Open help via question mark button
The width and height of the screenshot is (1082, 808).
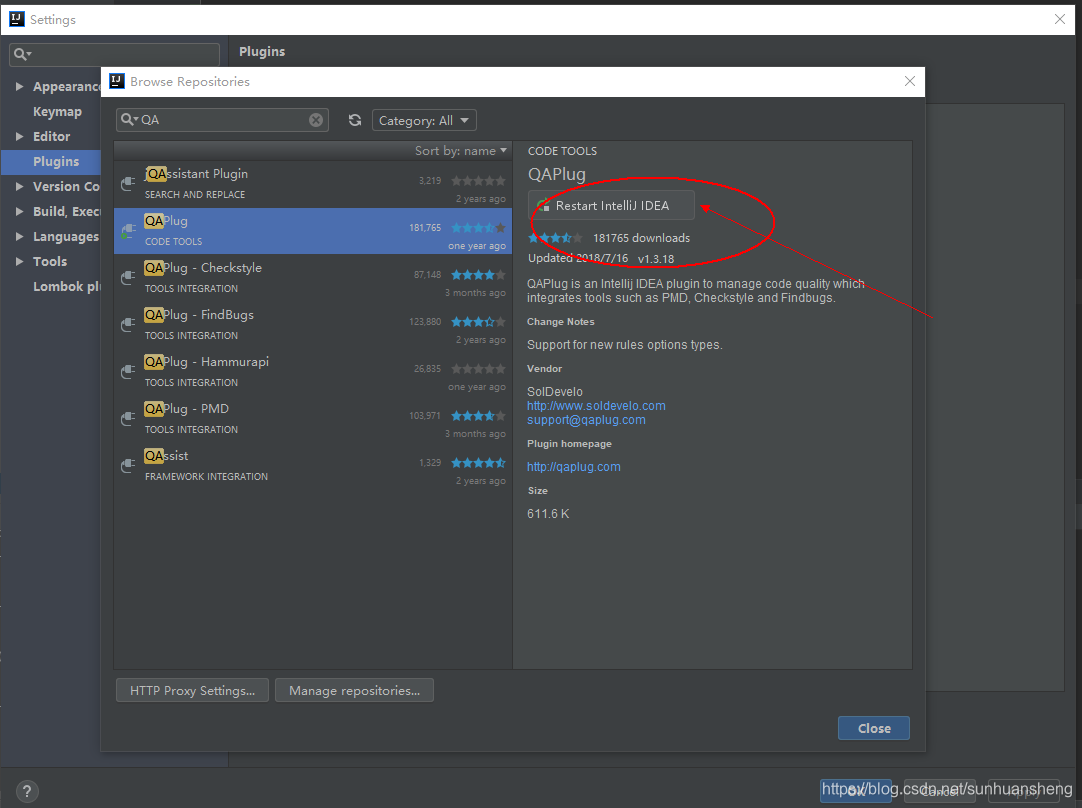26,791
